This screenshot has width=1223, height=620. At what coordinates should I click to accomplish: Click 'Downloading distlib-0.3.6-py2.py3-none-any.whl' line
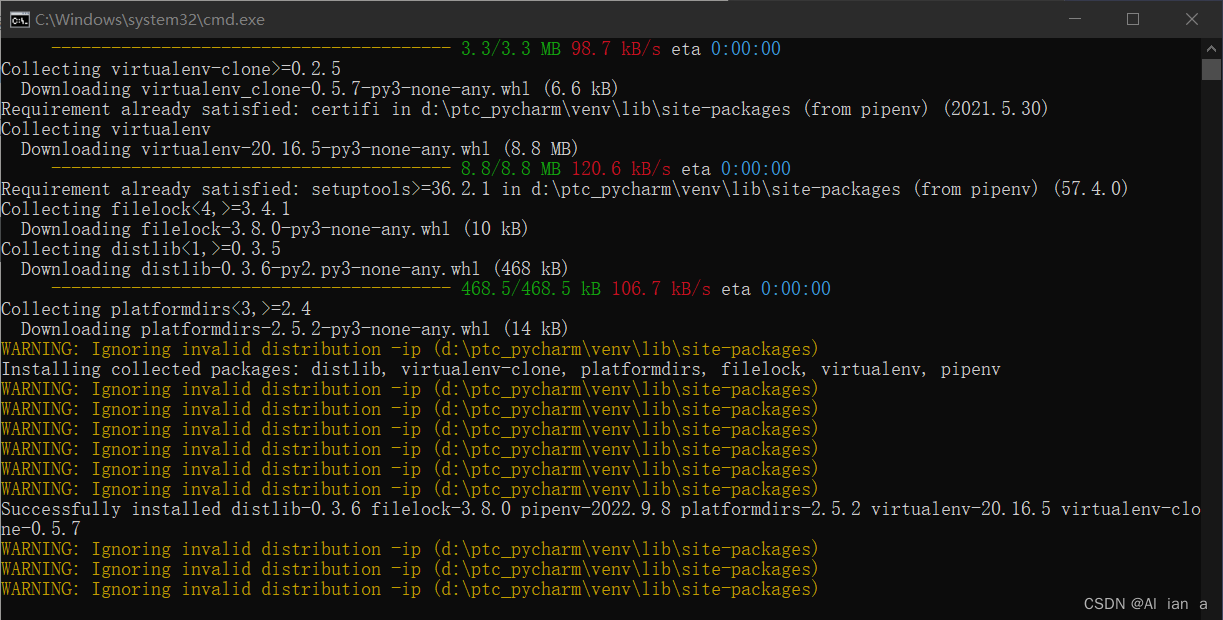(294, 269)
